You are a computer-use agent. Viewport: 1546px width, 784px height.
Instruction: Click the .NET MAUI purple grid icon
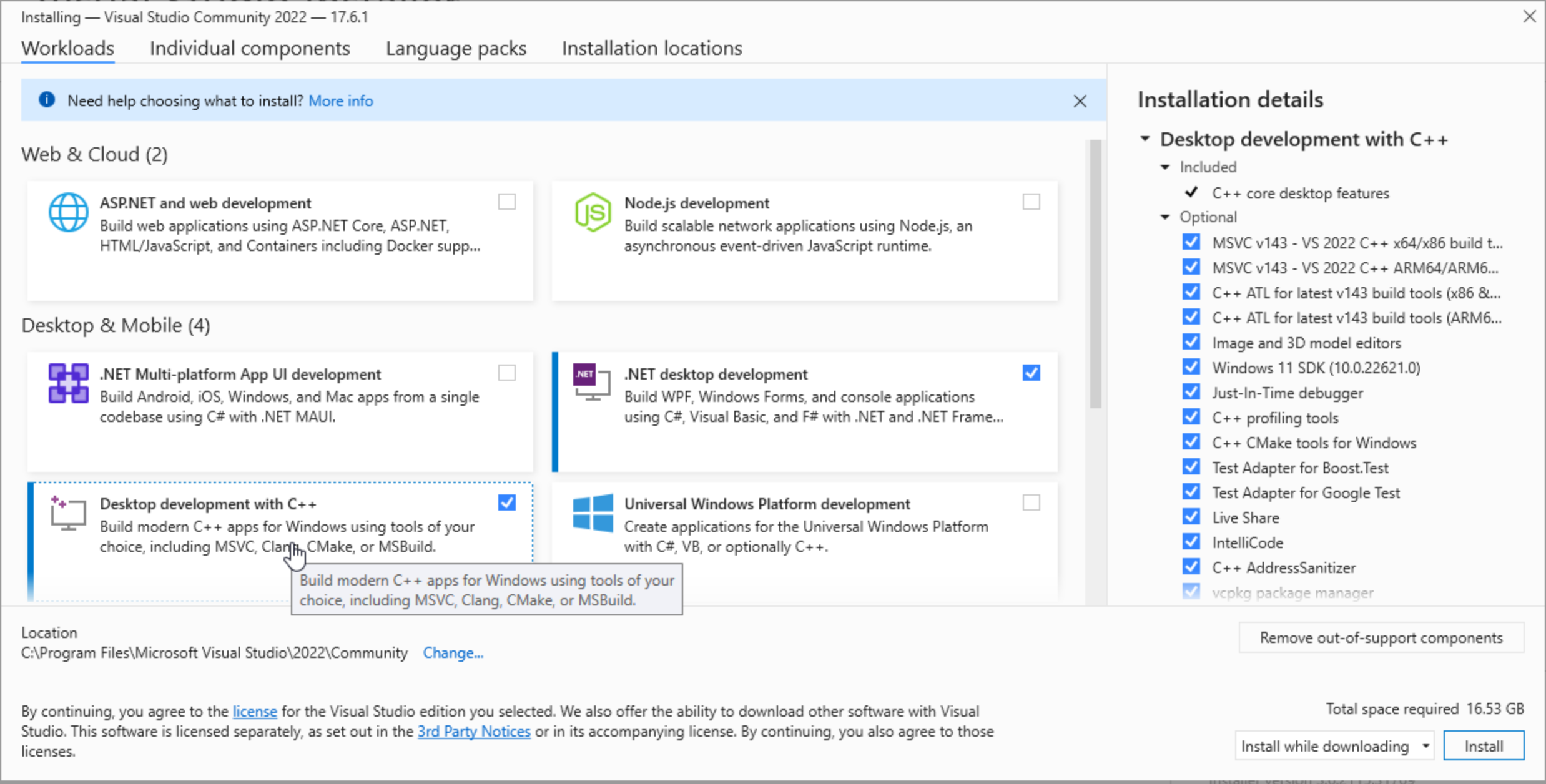click(68, 383)
